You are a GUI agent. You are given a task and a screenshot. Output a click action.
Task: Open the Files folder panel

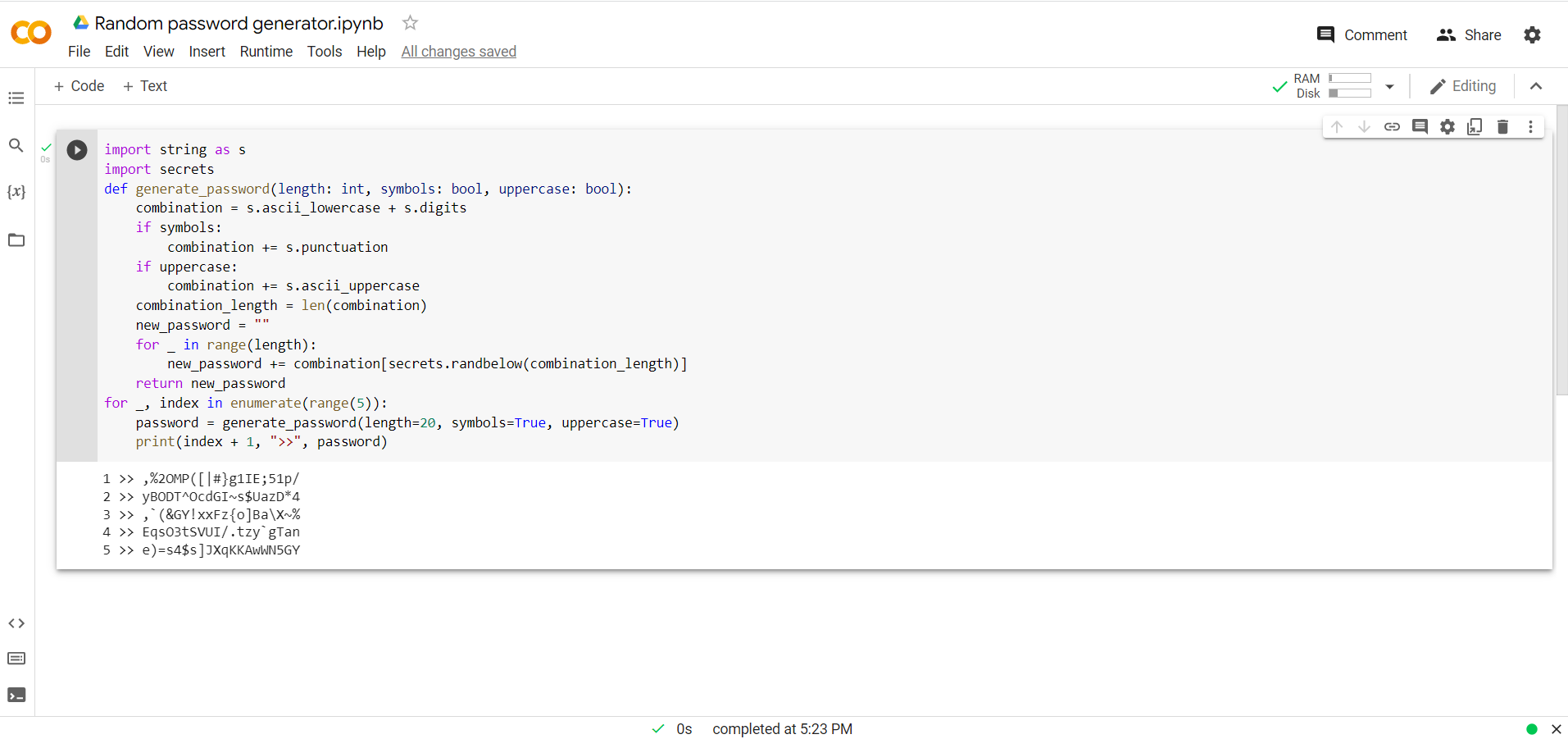[x=16, y=240]
